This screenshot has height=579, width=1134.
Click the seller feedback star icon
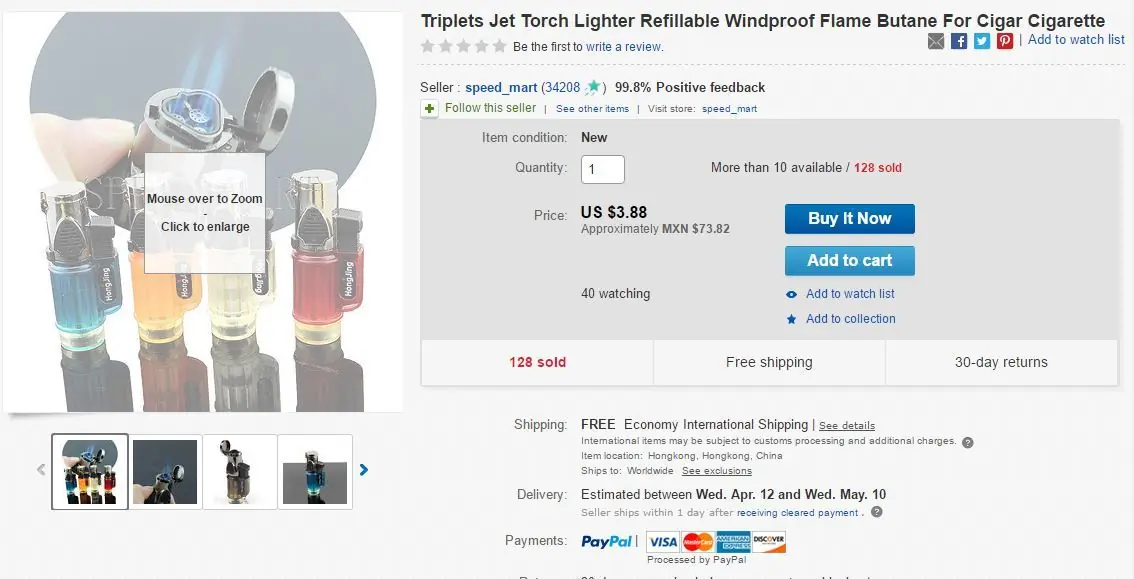click(593, 87)
